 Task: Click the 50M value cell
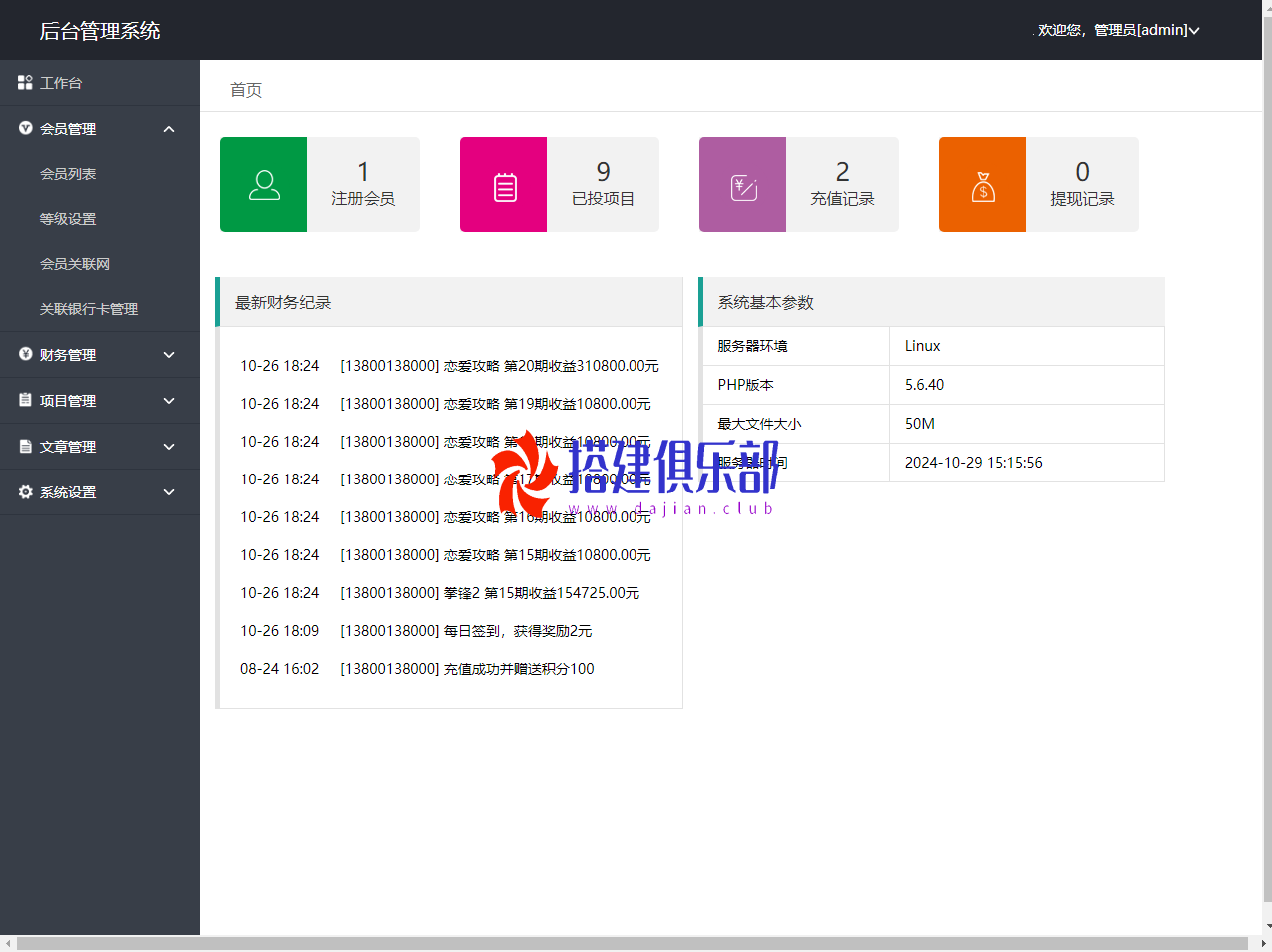(x=1027, y=424)
